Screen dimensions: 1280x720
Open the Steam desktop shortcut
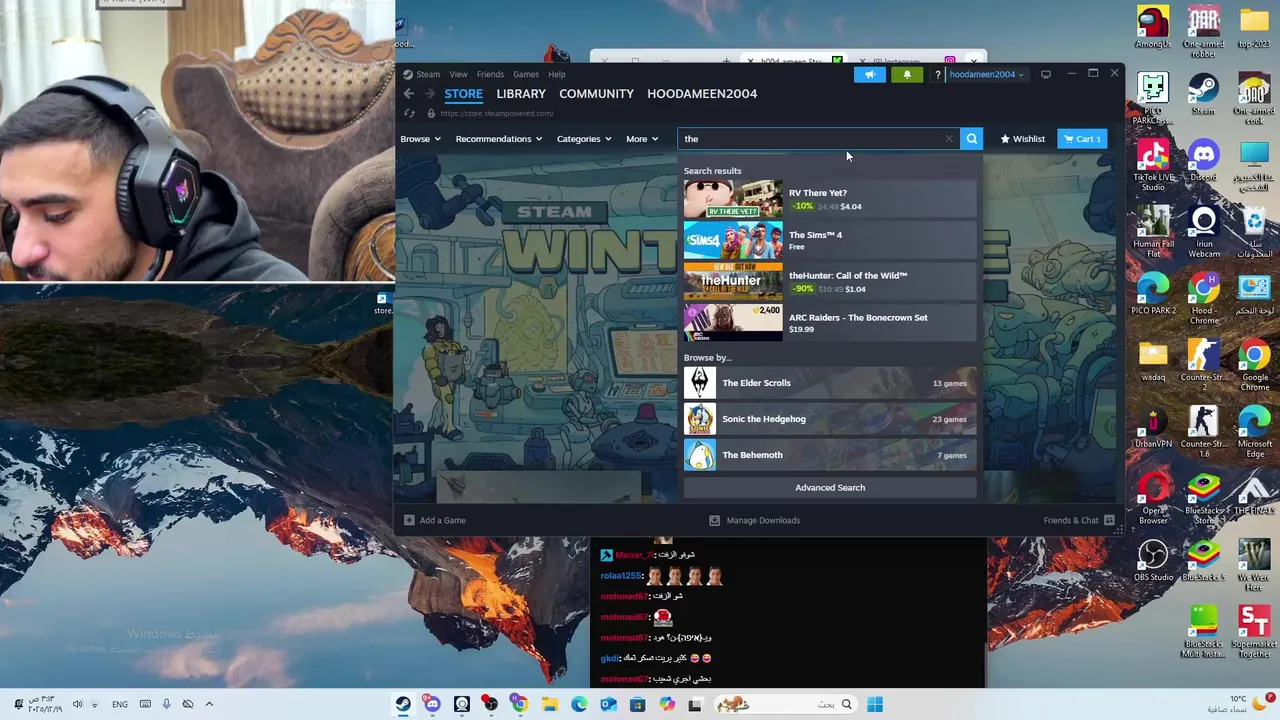tap(1203, 95)
